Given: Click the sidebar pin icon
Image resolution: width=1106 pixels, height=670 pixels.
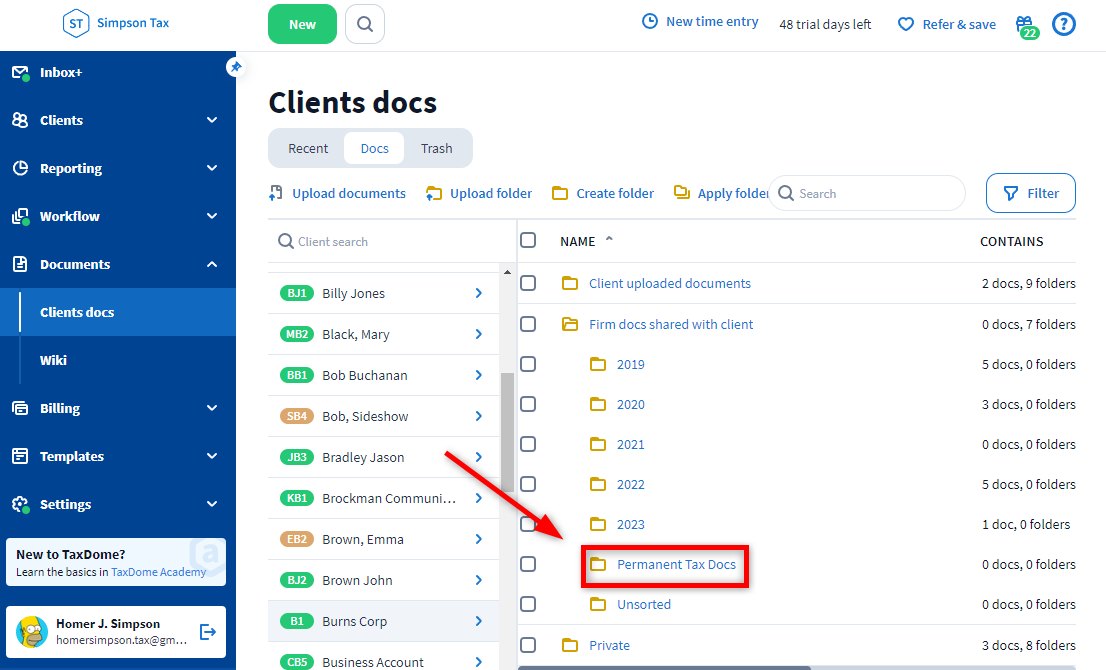Looking at the screenshot, I should point(235,67).
